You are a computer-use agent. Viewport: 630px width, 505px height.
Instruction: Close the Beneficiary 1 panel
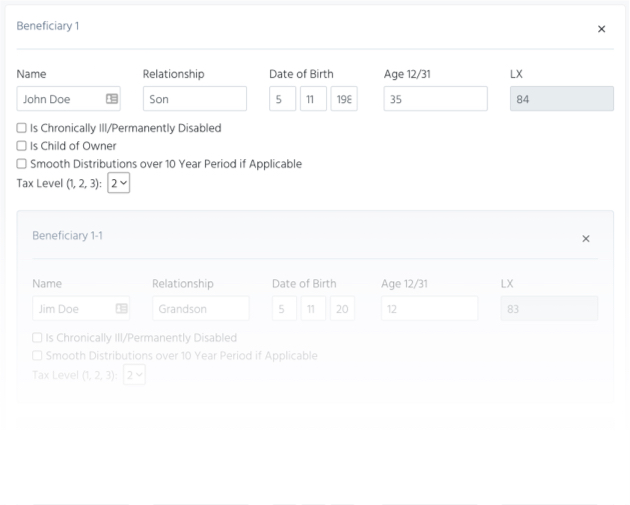(601, 29)
